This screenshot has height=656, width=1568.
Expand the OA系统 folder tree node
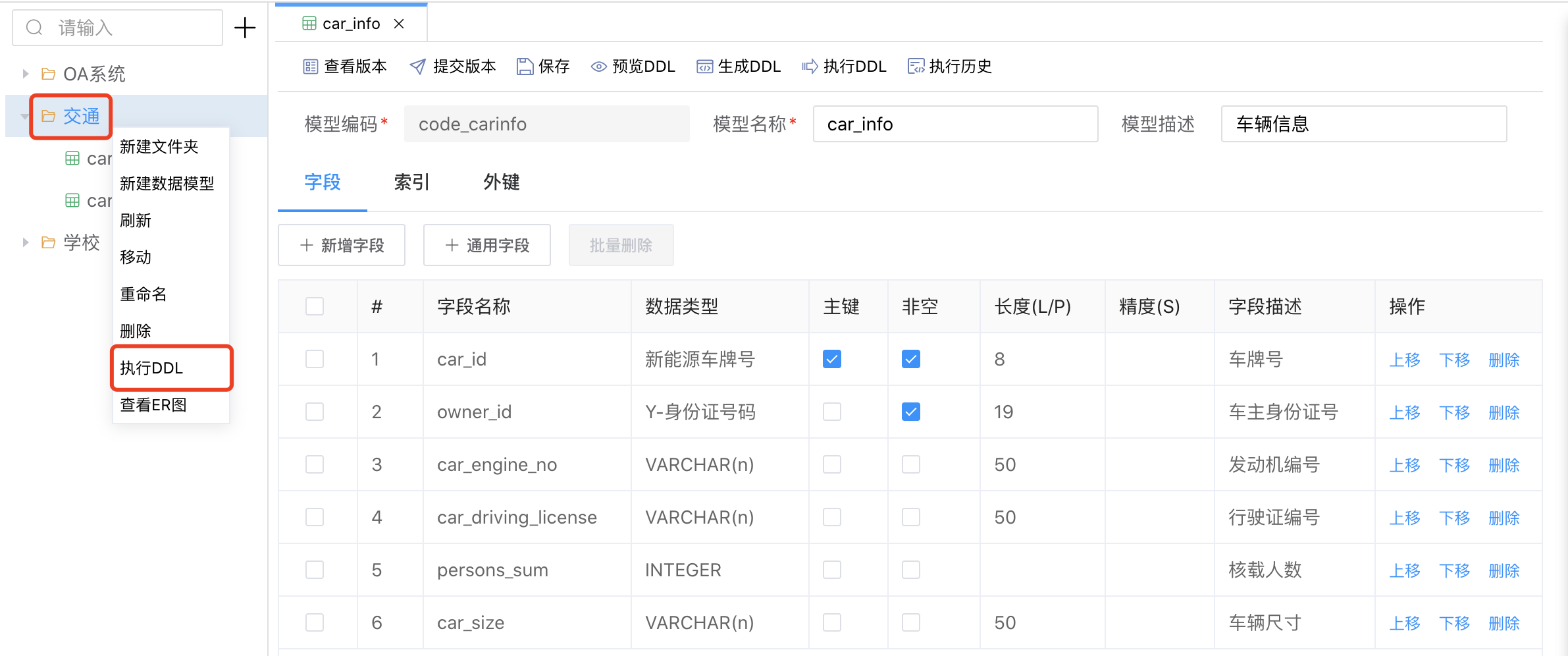(25, 74)
